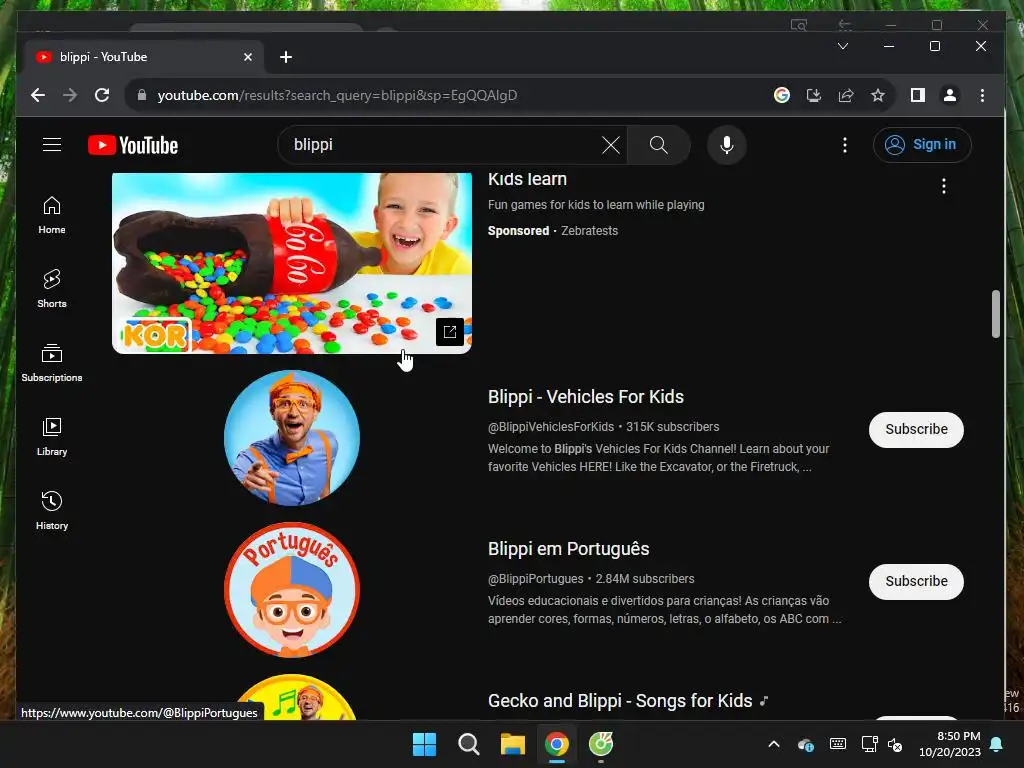This screenshot has height=768, width=1024.
Task: Toggle Chrome side panel
Action: click(918, 95)
